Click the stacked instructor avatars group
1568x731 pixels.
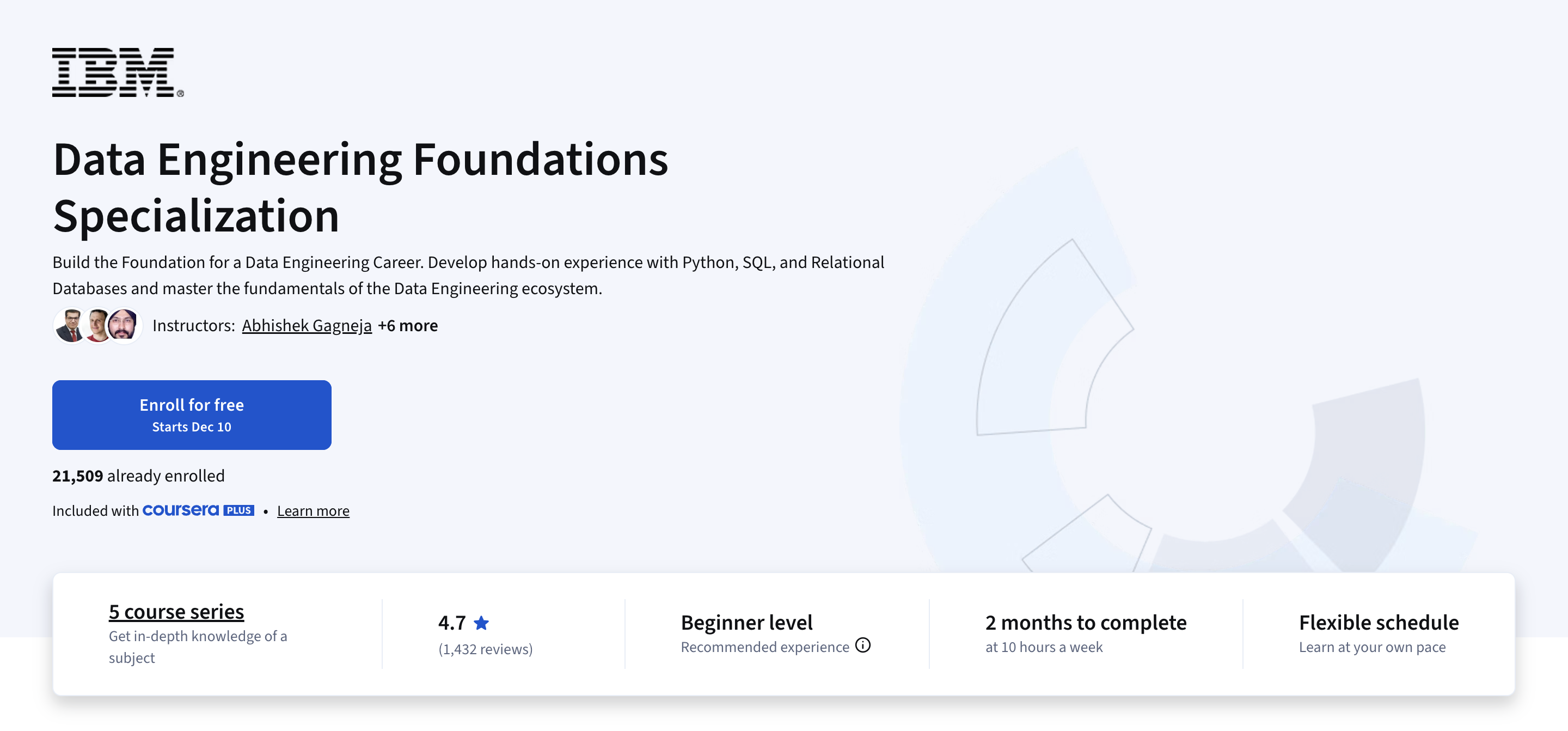97,325
